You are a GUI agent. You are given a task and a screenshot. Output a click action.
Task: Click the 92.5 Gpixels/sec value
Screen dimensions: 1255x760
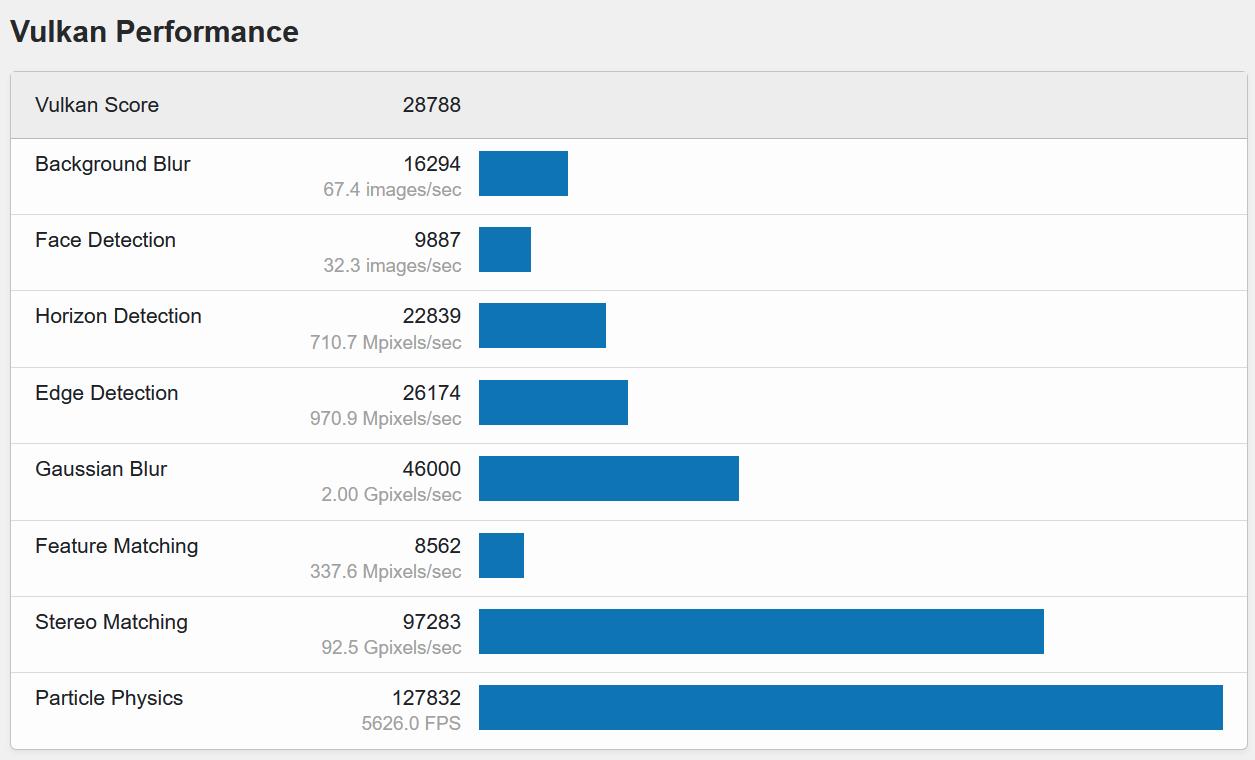coord(391,648)
